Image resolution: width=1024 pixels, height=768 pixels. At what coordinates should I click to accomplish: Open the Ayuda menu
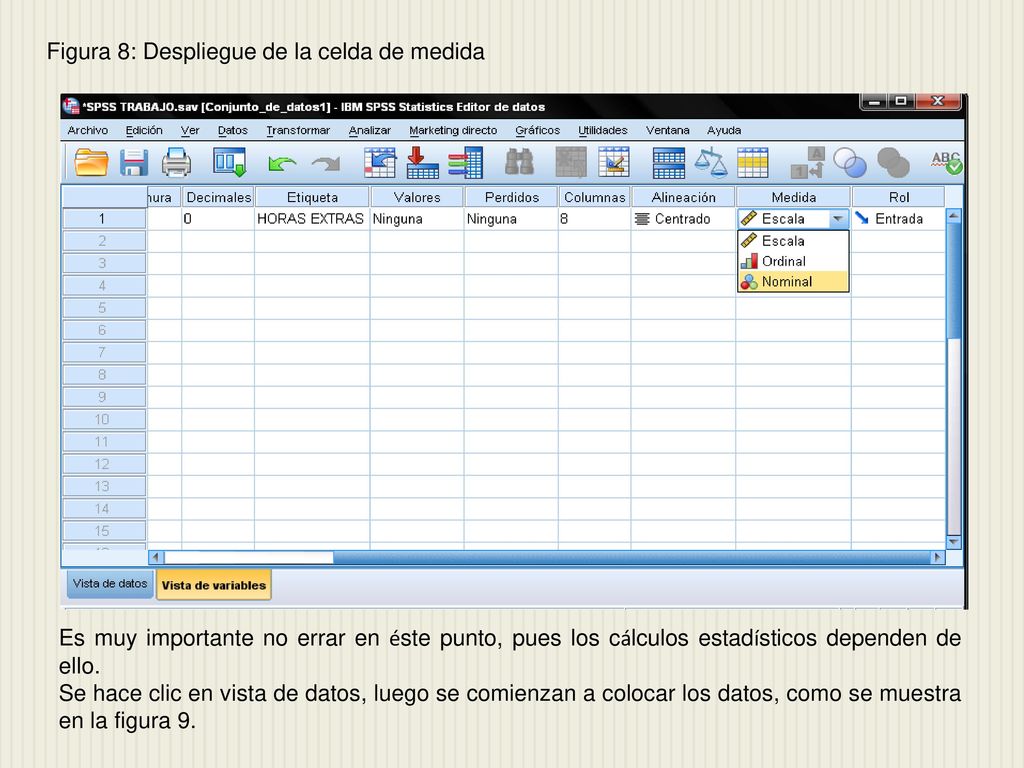point(724,130)
